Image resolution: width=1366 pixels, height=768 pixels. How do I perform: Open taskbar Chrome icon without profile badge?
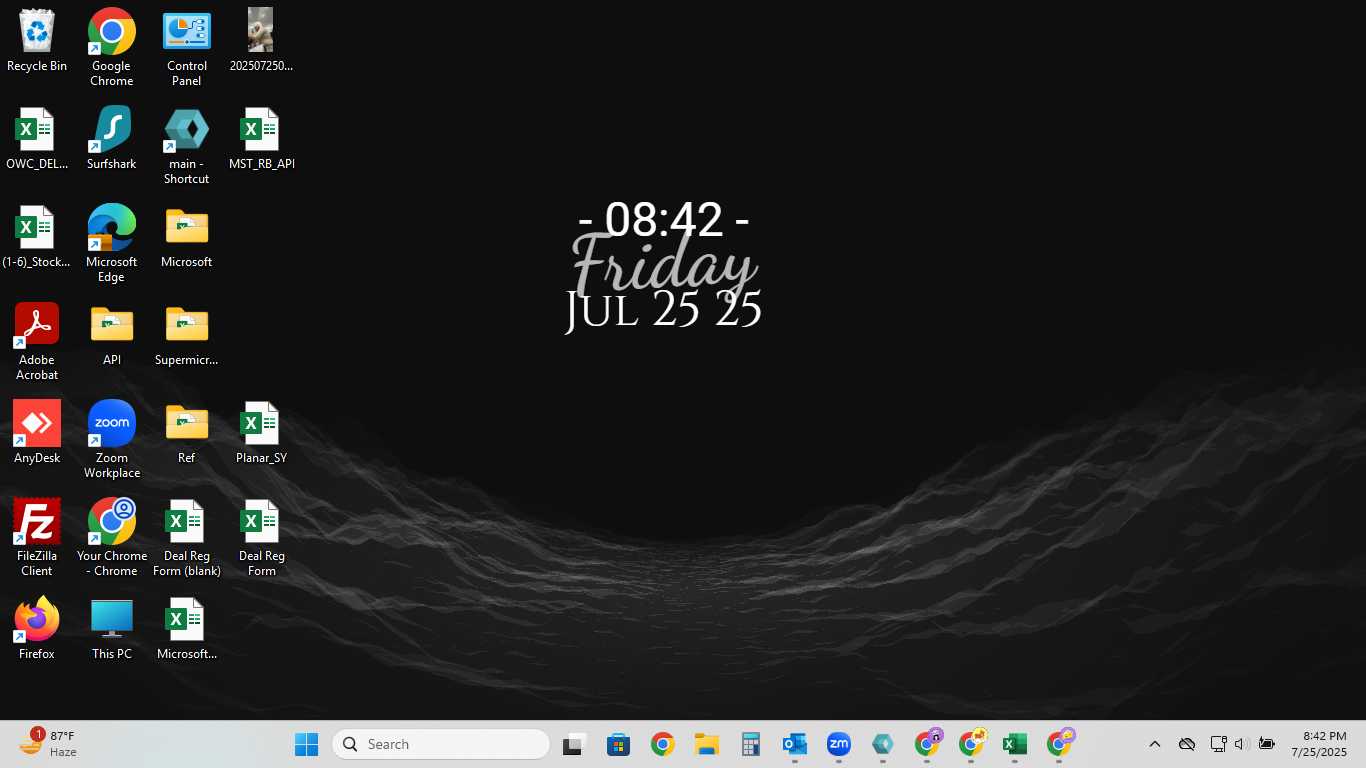pyautogui.click(x=662, y=744)
